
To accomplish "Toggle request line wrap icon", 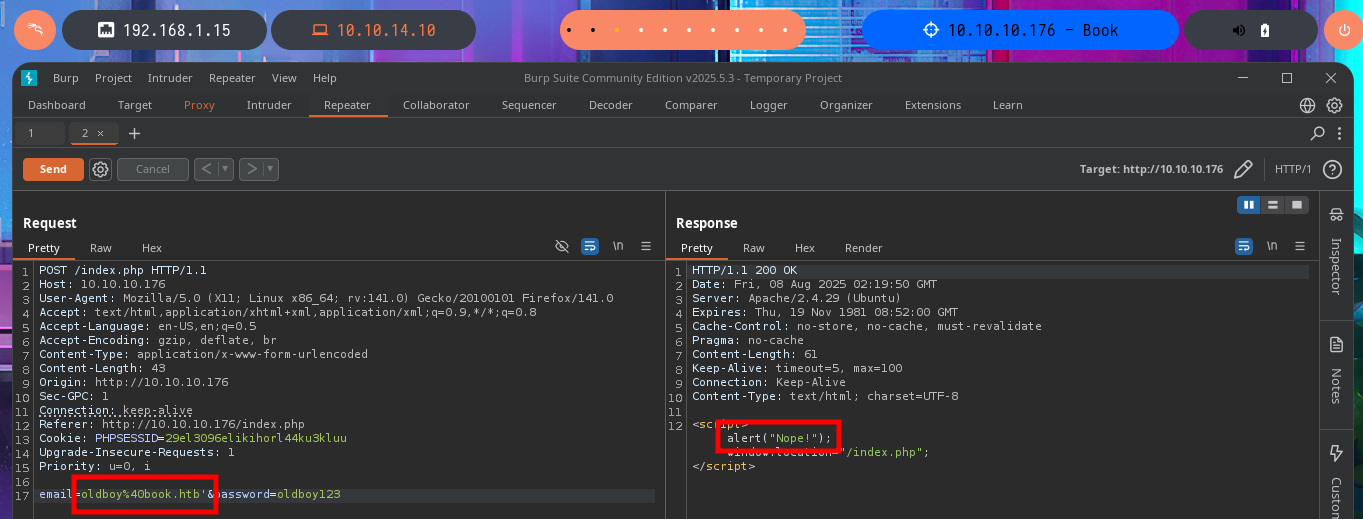I will pos(590,246).
